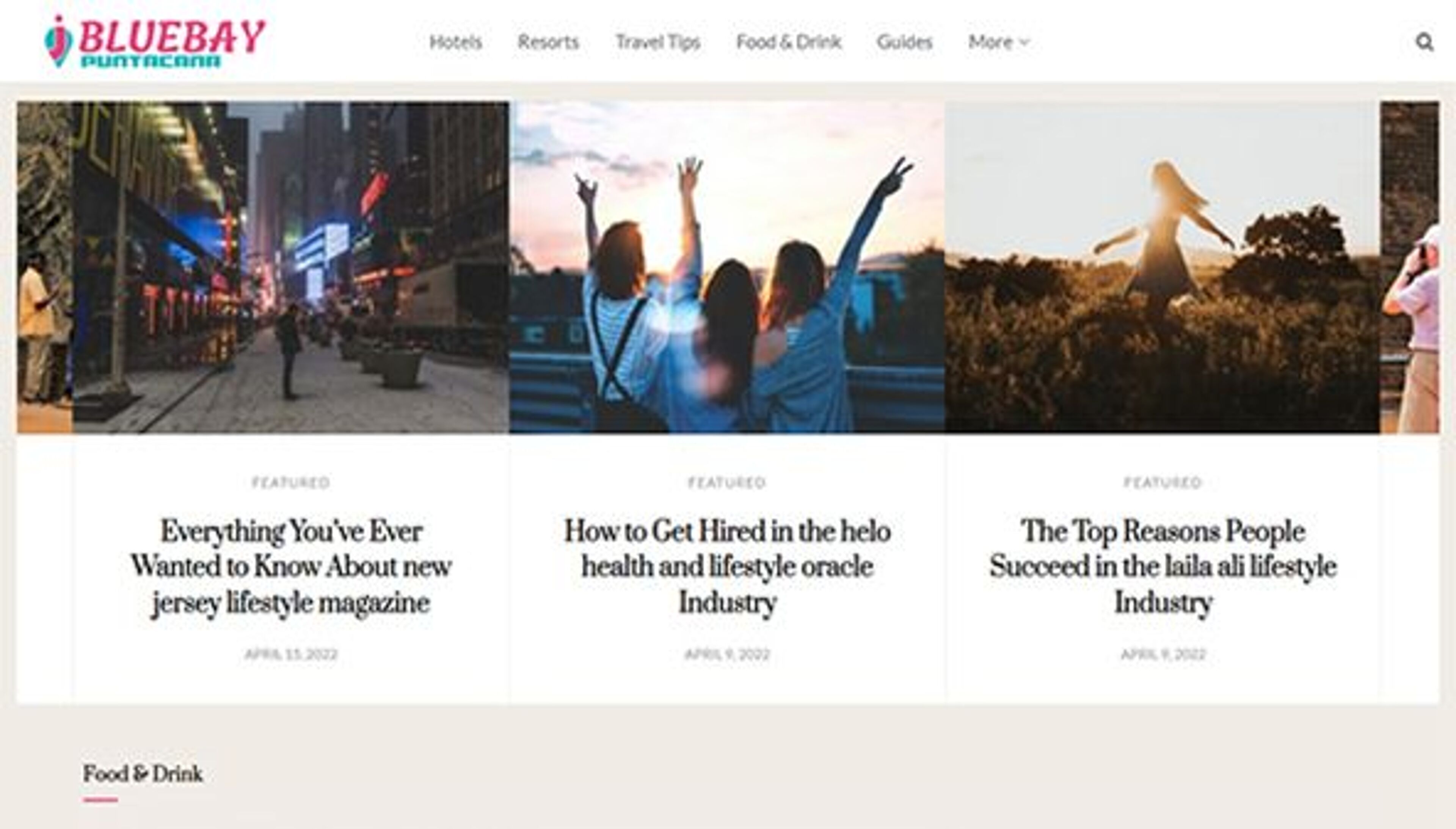Click the friends raising hands photo
This screenshot has width=1456, height=829.
click(727, 268)
